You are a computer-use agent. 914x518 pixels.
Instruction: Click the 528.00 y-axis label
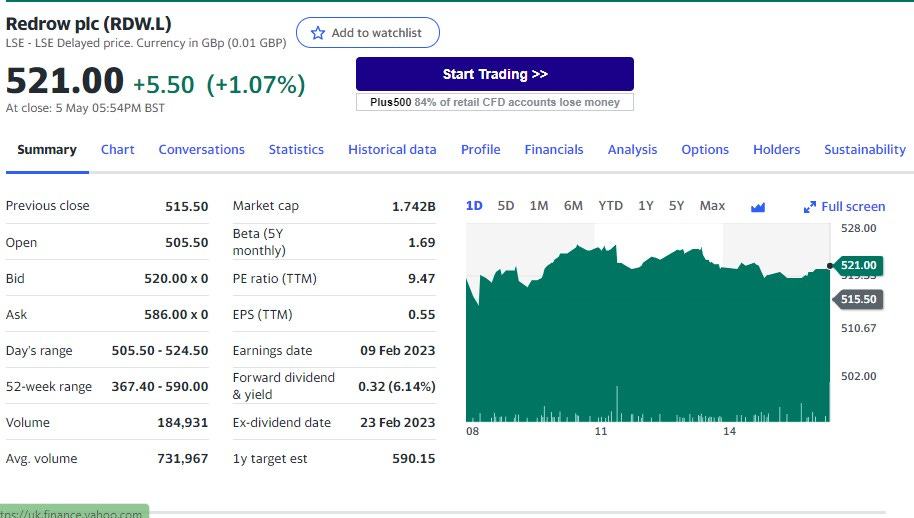click(859, 228)
